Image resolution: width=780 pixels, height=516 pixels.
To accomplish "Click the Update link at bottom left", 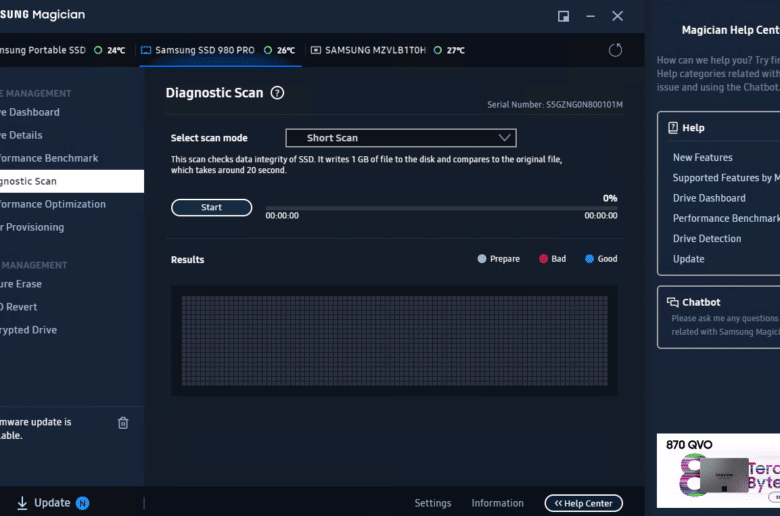I will 52,503.
